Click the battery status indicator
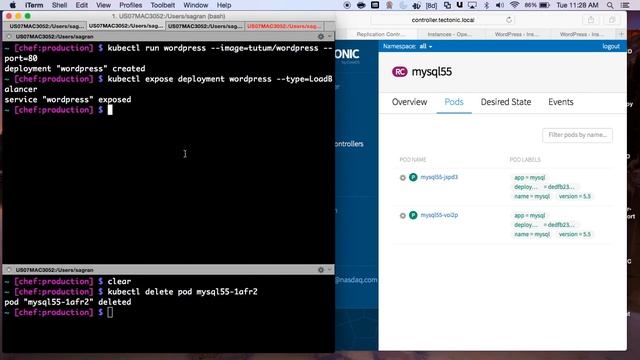 pyautogui.click(x=537, y=5)
